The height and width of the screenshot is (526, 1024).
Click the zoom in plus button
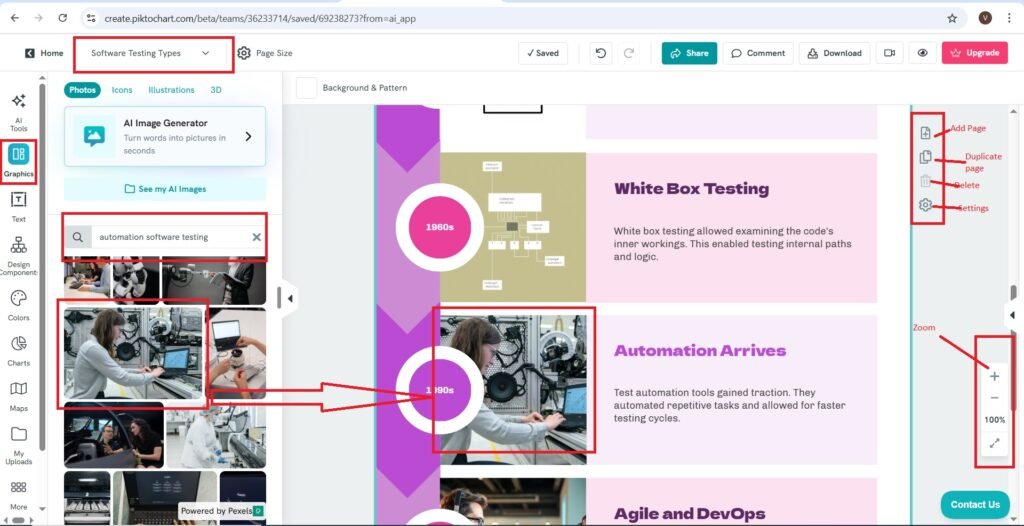(994, 376)
